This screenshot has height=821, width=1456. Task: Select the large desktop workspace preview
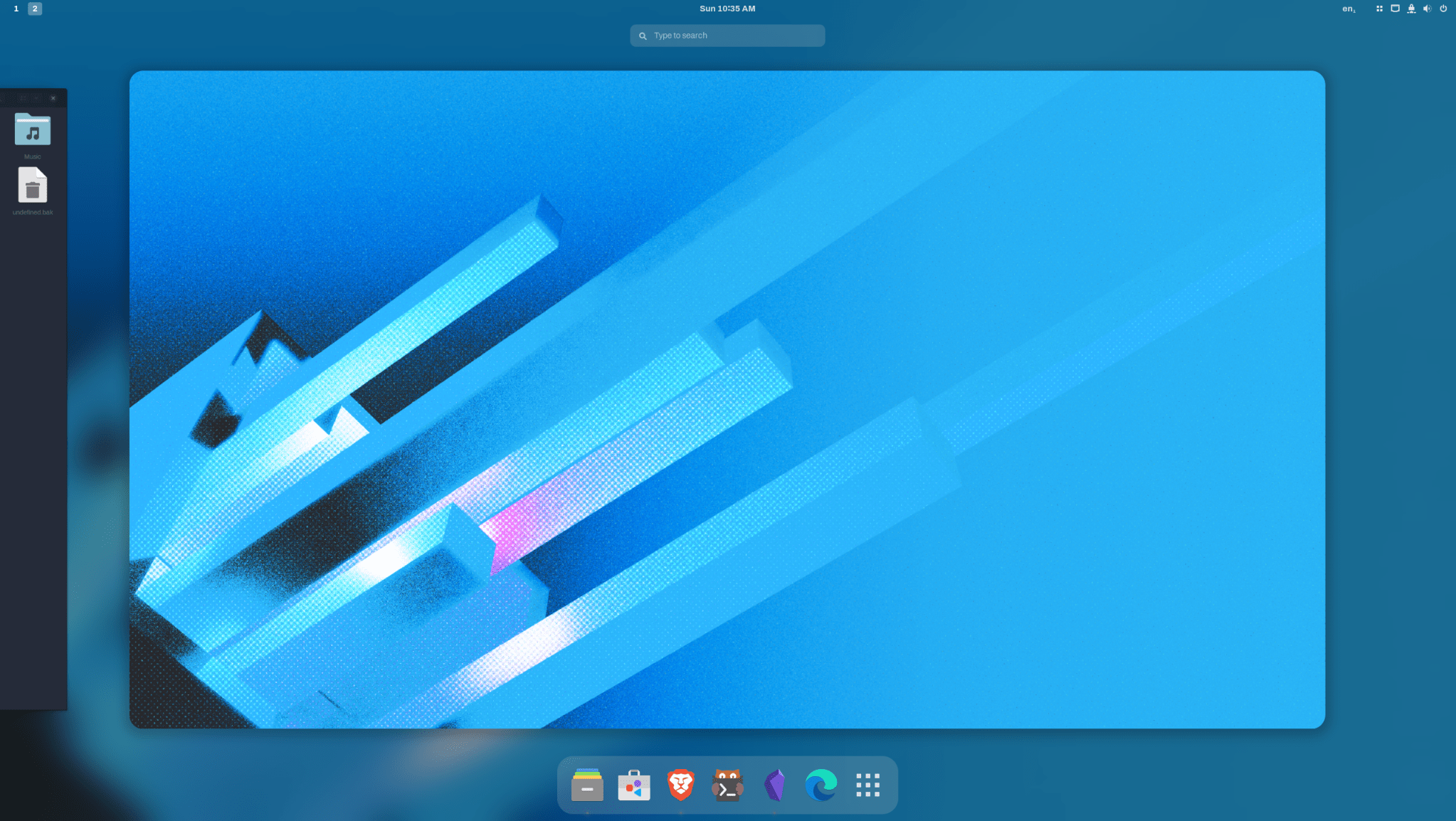coord(726,398)
